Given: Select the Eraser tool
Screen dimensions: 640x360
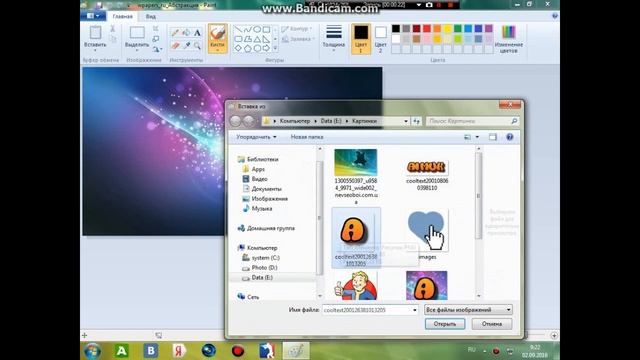Looking at the screenshot, I should 175,45.
